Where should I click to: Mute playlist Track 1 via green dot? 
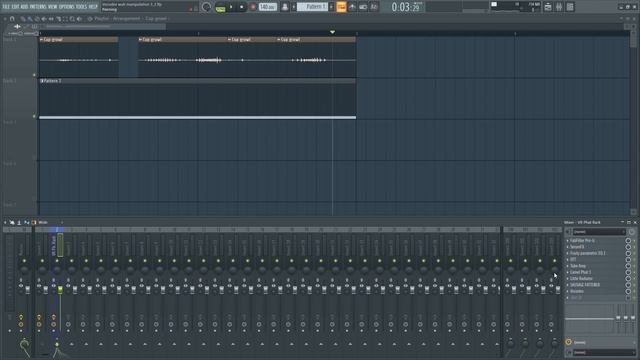pyautogui.click(x=34, y=75)
